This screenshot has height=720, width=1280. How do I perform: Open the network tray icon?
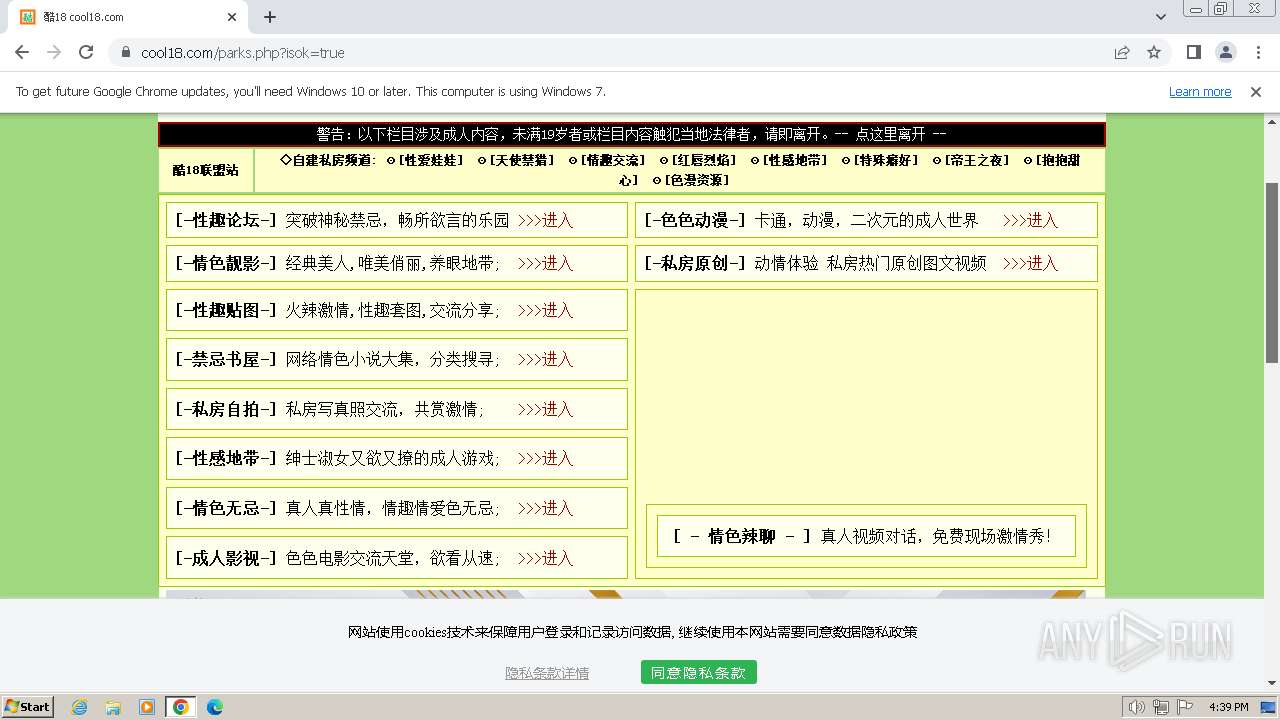(x=1161, y=707)
